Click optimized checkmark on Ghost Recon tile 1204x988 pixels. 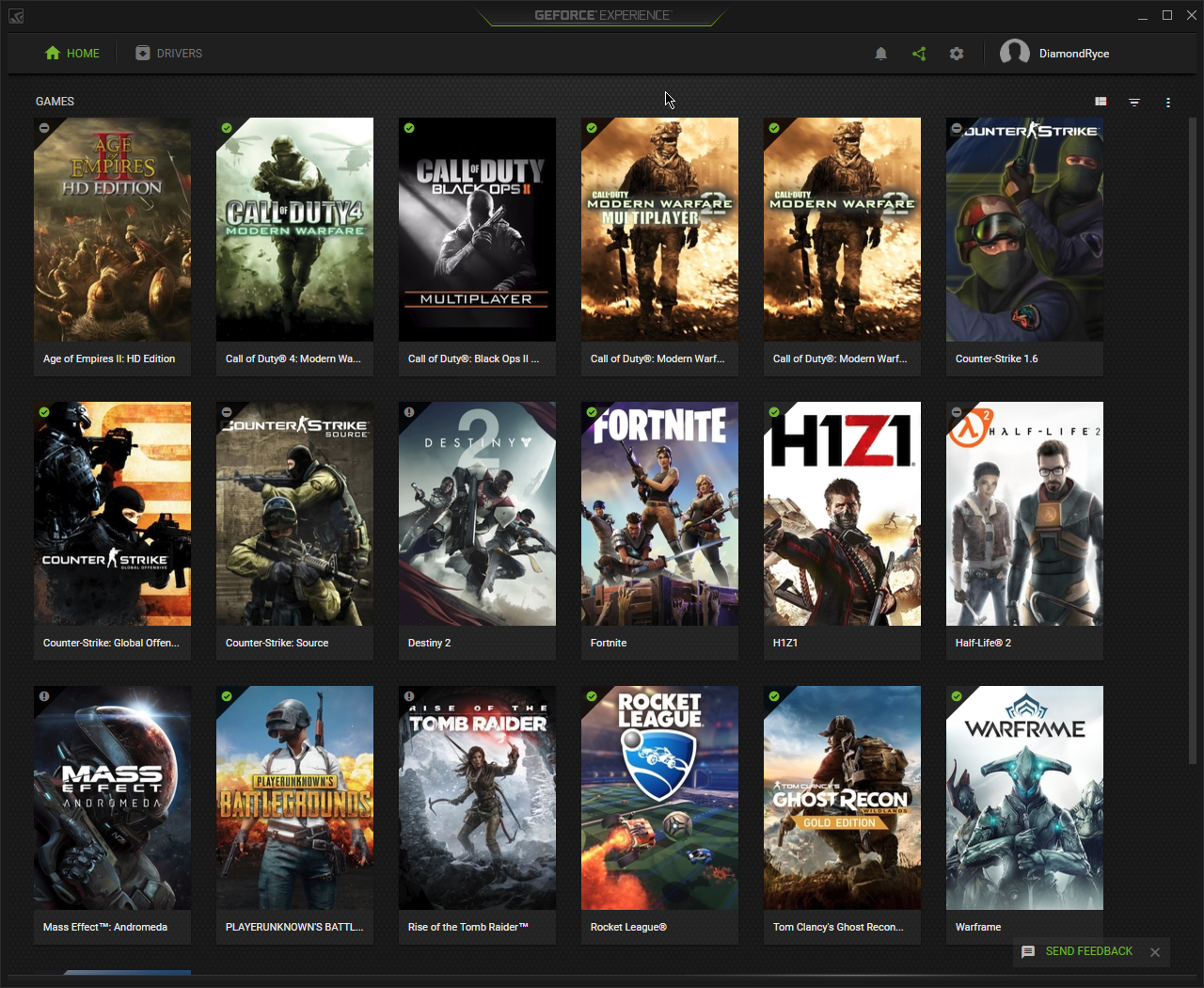[x=774, y=696]
